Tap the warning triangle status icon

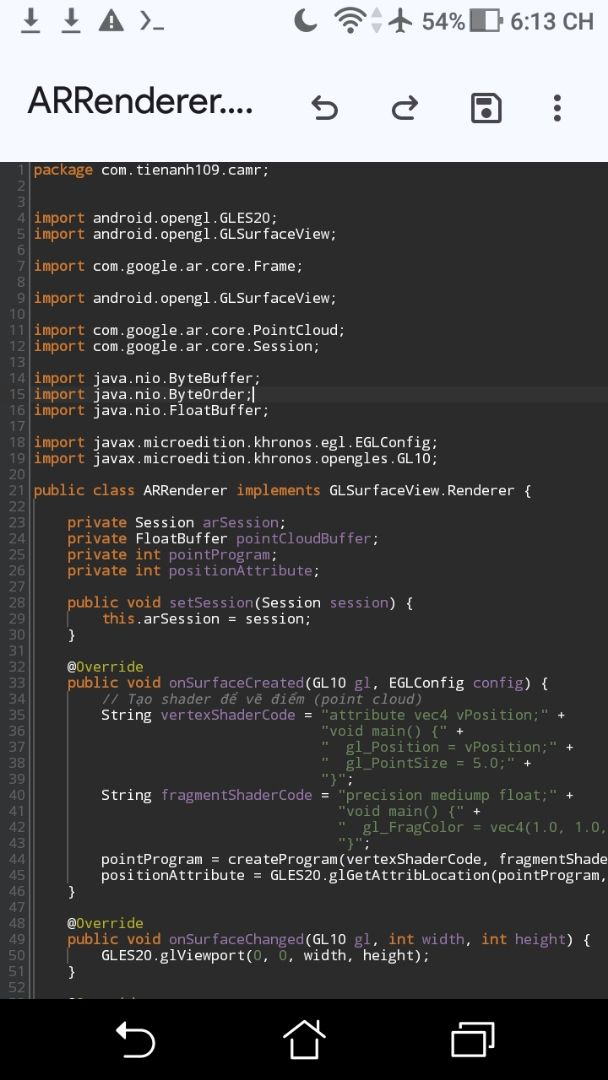(111, 21)
